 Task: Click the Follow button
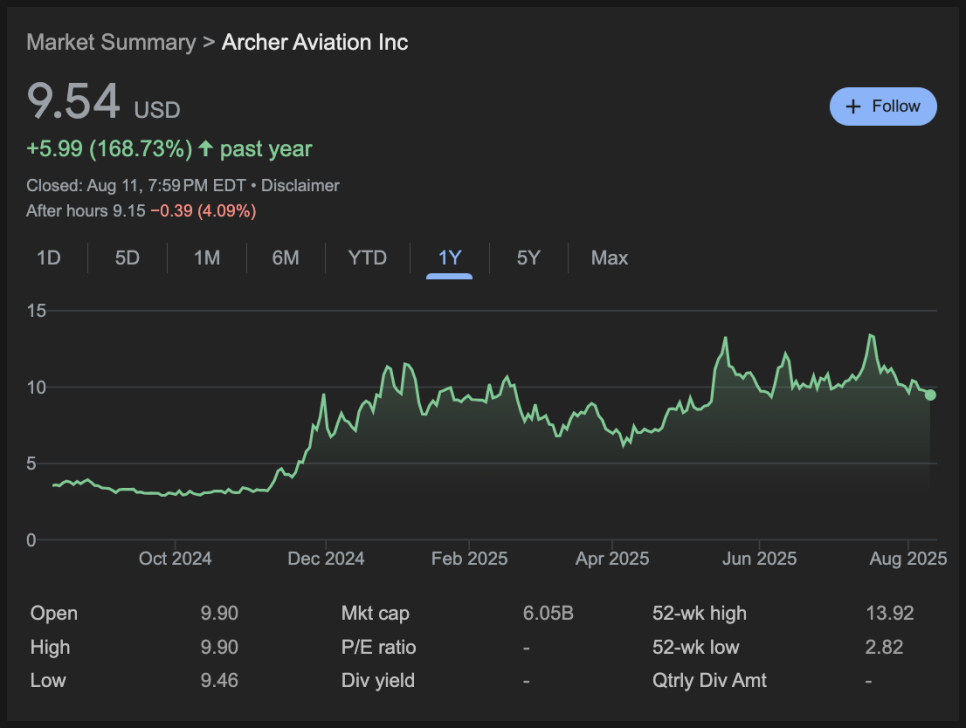point(883,107)
